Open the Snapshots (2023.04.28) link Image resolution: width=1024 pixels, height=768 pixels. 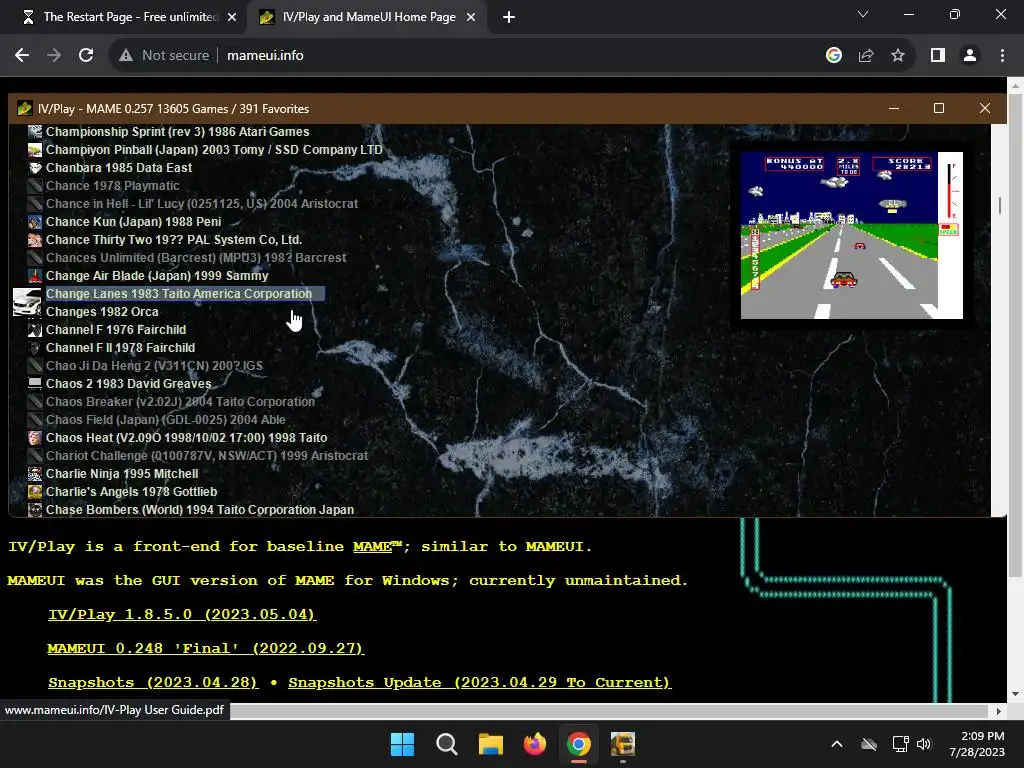pos(153,682)
